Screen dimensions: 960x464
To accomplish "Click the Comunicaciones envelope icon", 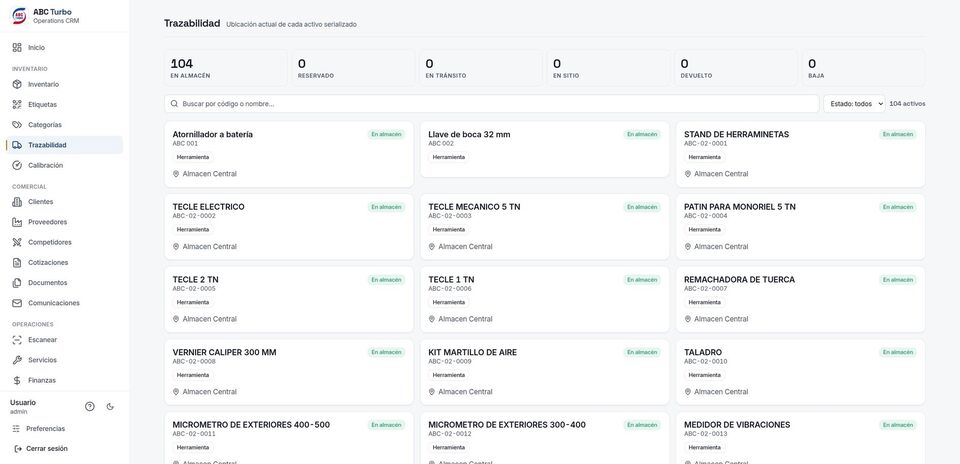I will pos(17,303).
